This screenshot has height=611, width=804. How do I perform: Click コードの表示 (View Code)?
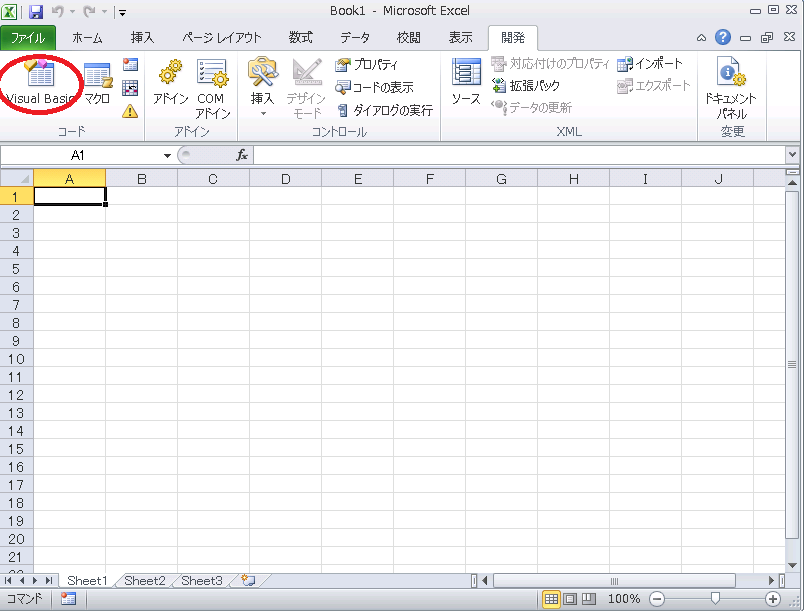pos(374,88)
